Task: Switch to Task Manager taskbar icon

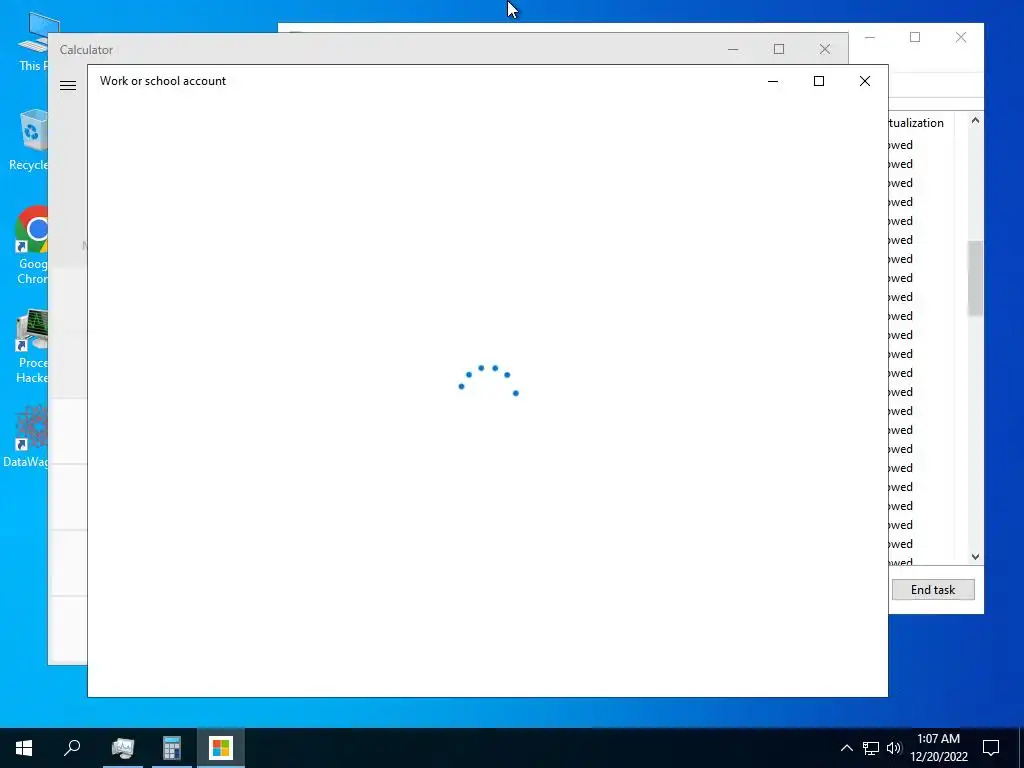Action: point(123,748)
